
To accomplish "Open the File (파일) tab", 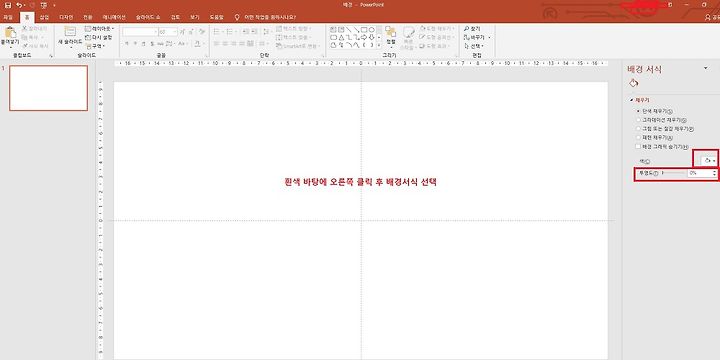I will tap(8, 17).
